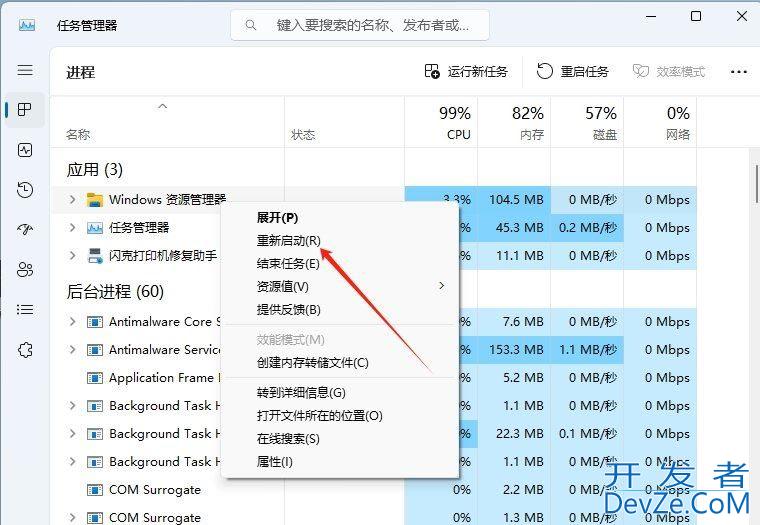Open the Performance sidebar icon
The height and width of the screenshot is (525, 760).
point(25,150)
